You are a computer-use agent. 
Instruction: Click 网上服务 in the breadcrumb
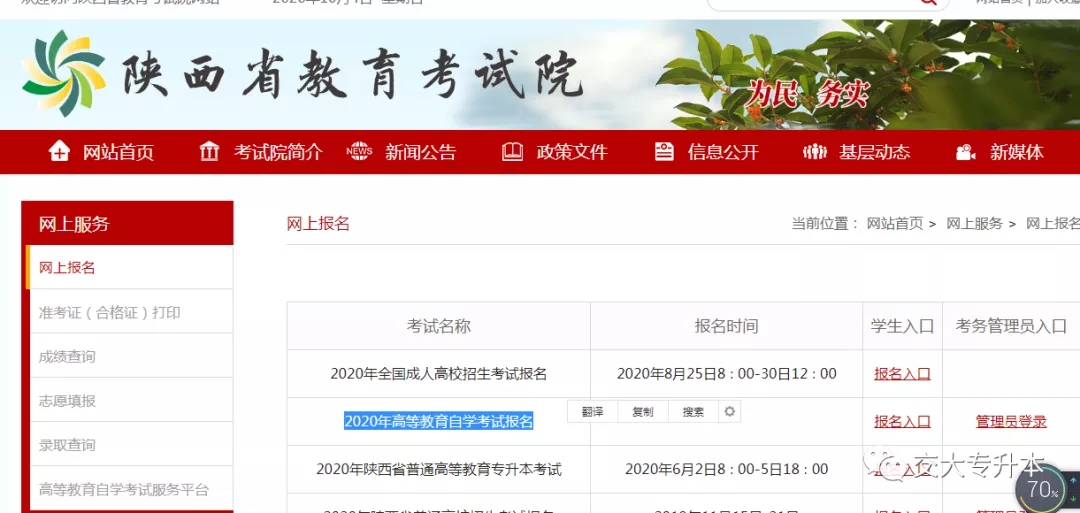click(x=974, y=223)
